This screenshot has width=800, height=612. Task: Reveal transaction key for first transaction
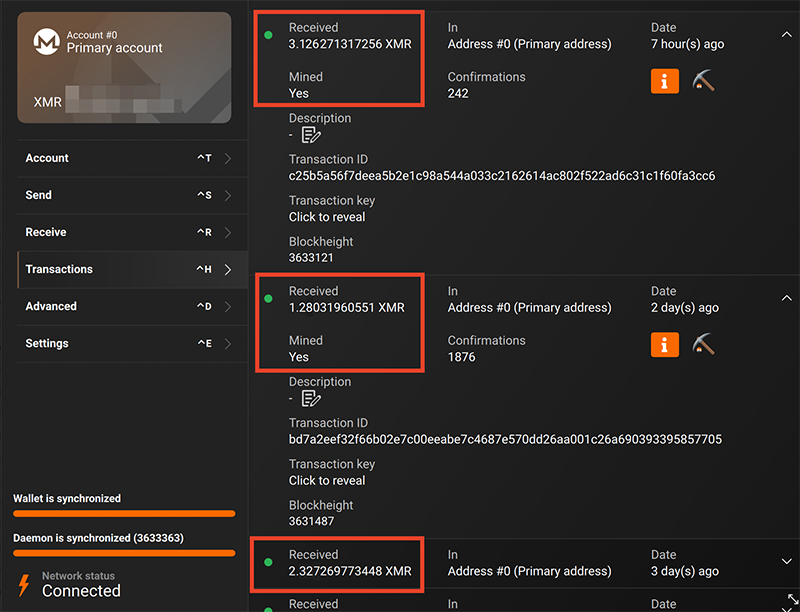pyautogui.click(x=327, y=217)
